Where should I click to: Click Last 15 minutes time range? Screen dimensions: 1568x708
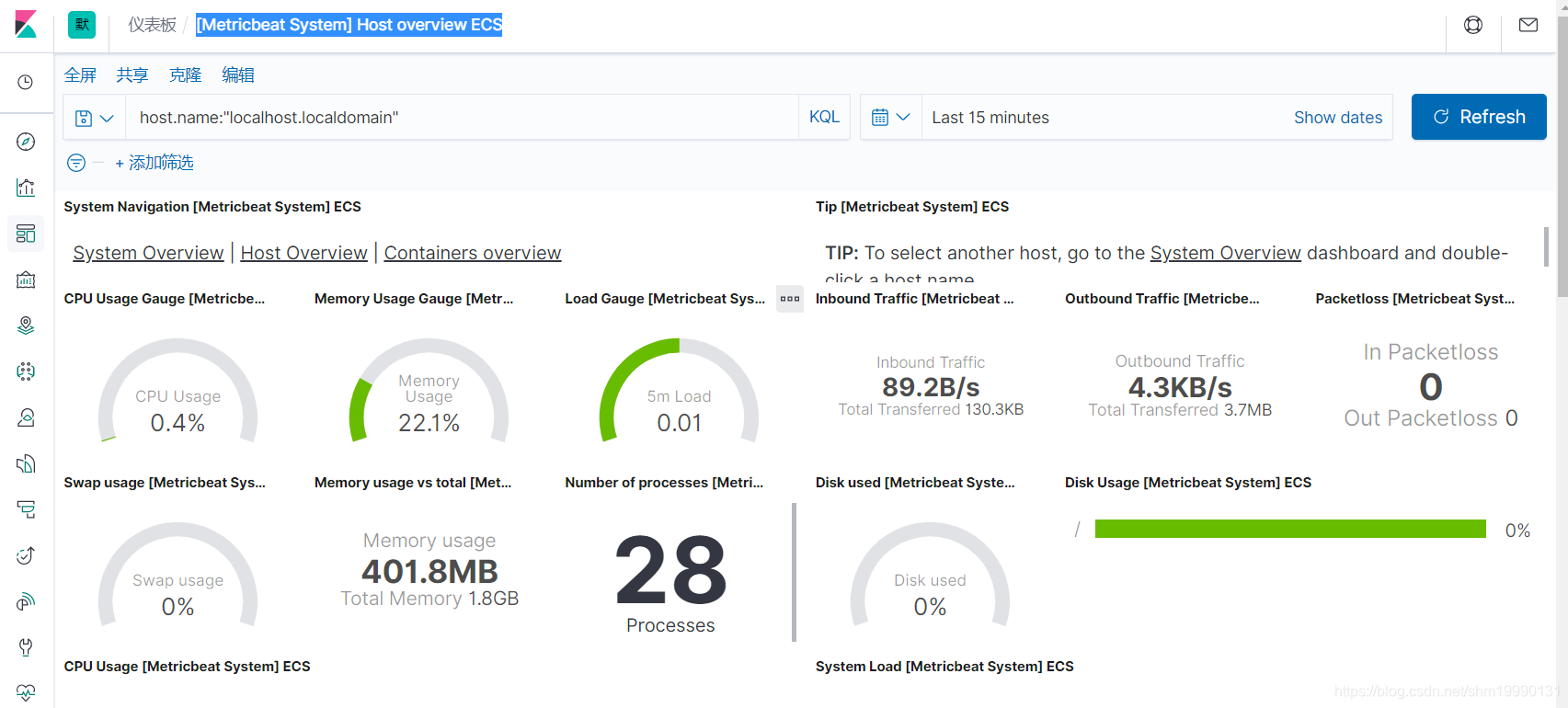(x=990, y=118)
